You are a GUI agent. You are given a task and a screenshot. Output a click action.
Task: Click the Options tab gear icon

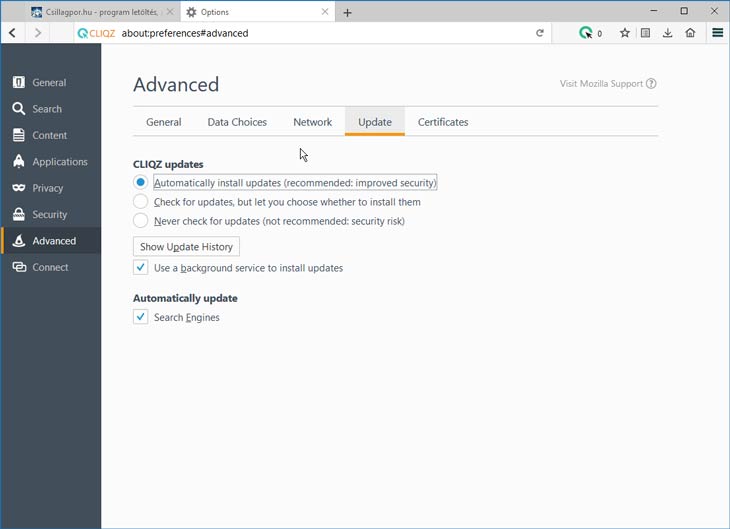pyautogui.click(x=191, y=12)
